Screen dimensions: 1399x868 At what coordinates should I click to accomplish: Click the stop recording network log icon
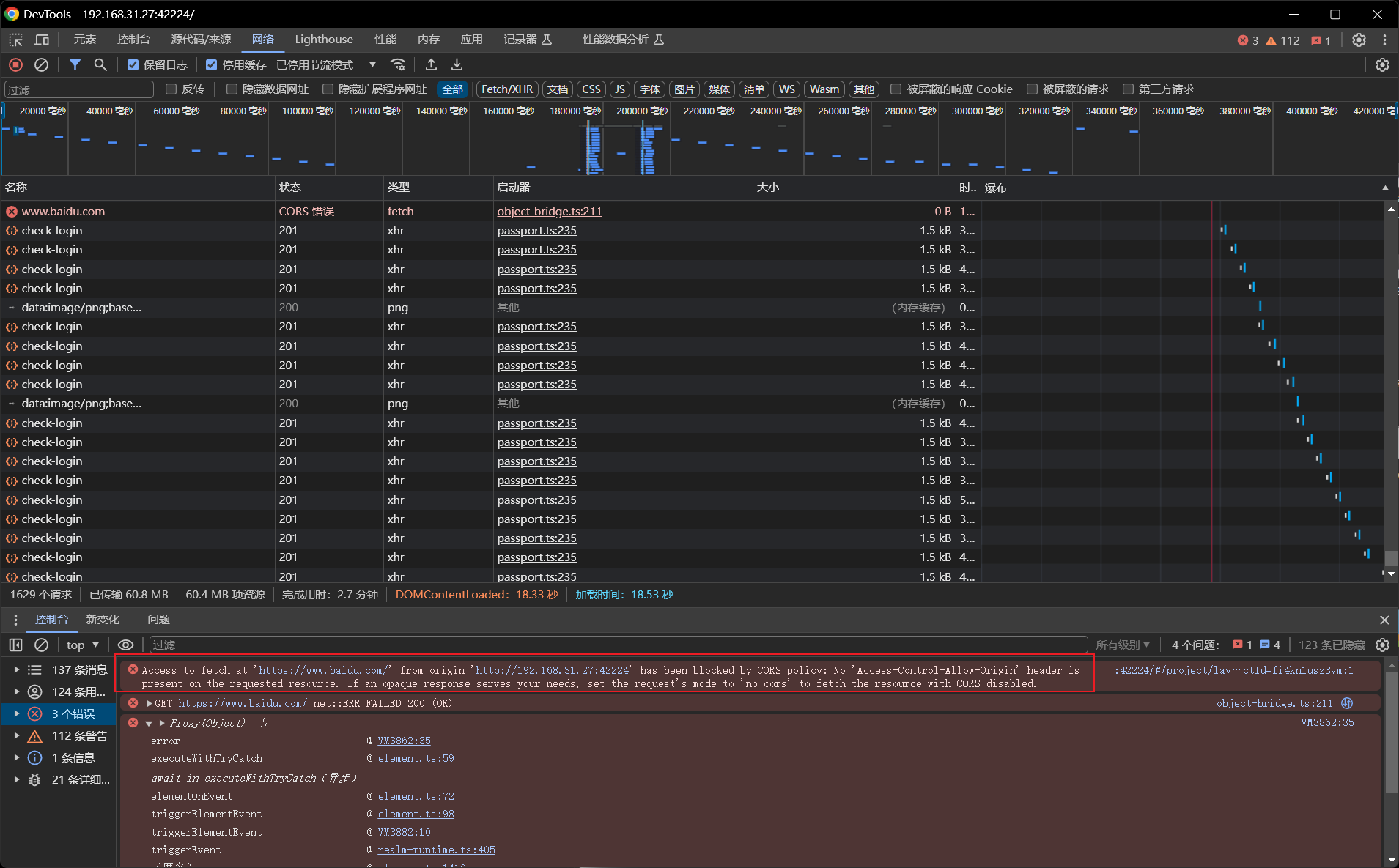[x=15, y=65]
